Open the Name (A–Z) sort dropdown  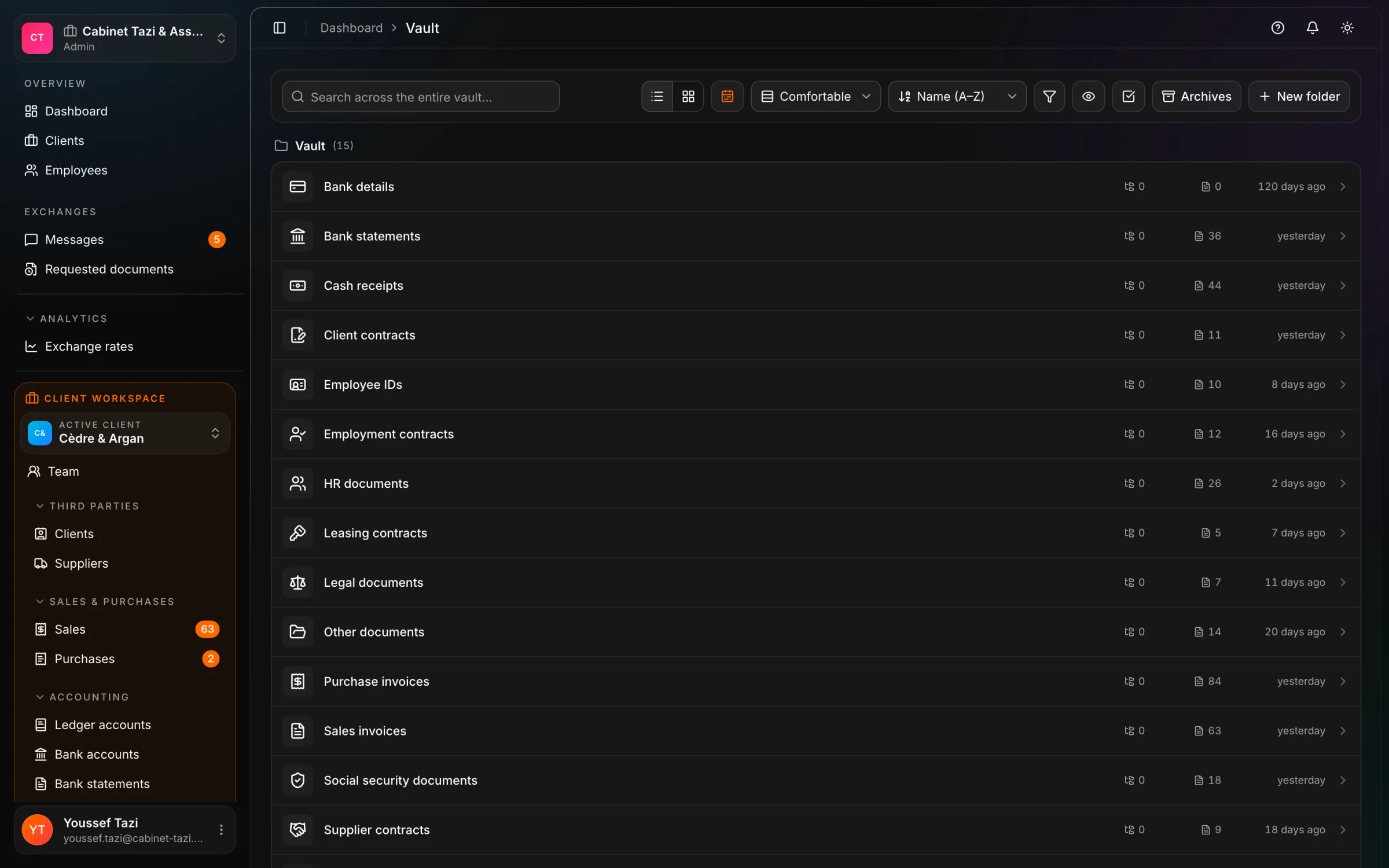[x=957, y=97]
